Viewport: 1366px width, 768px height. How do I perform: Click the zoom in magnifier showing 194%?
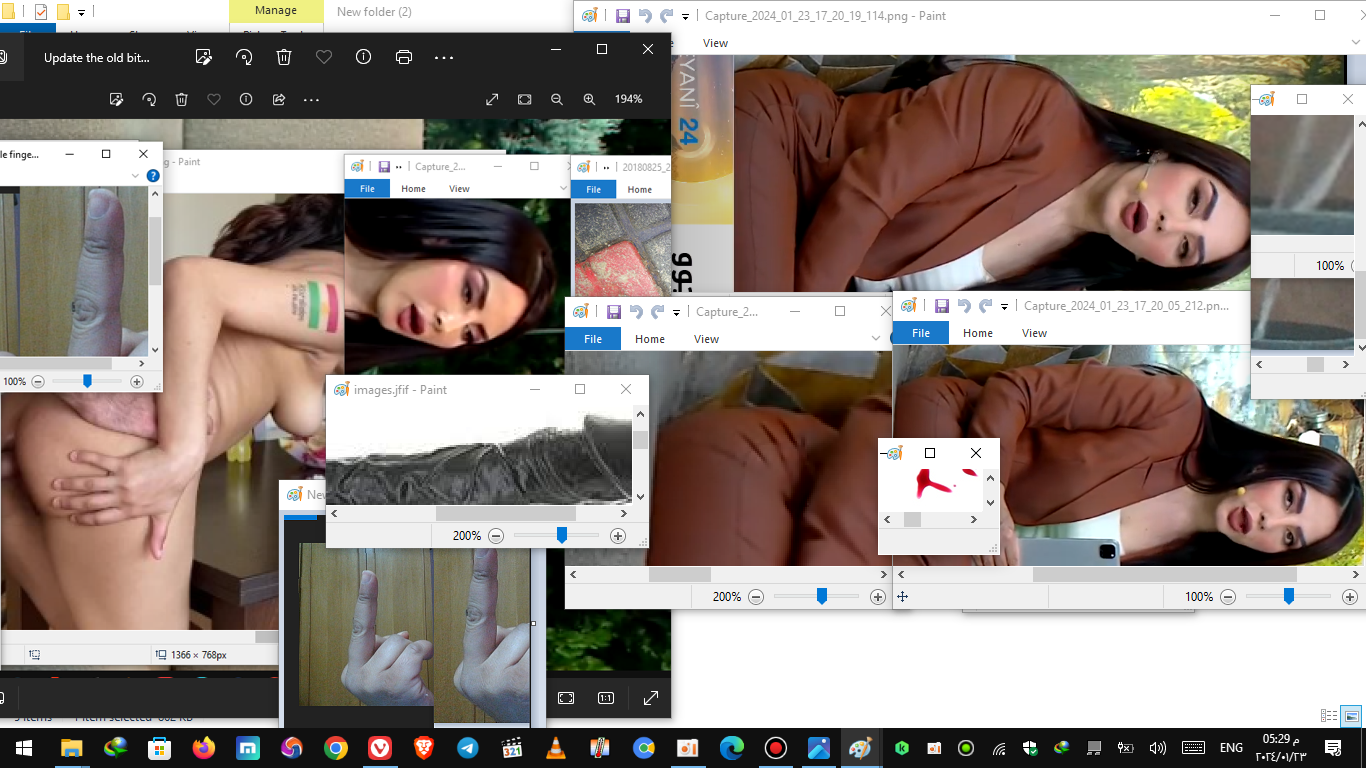click(589, 99)
